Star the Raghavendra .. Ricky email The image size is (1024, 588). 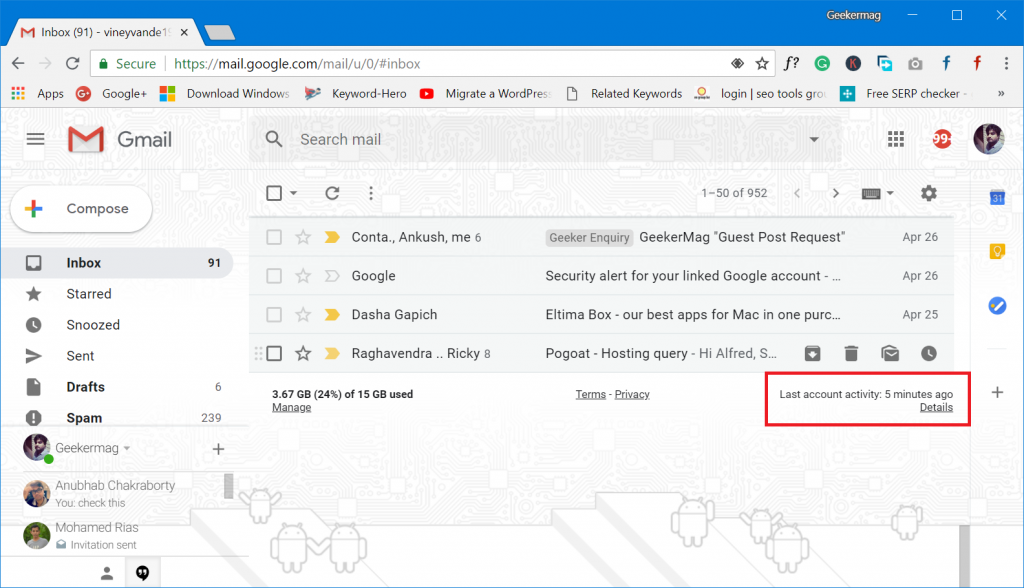303,353
